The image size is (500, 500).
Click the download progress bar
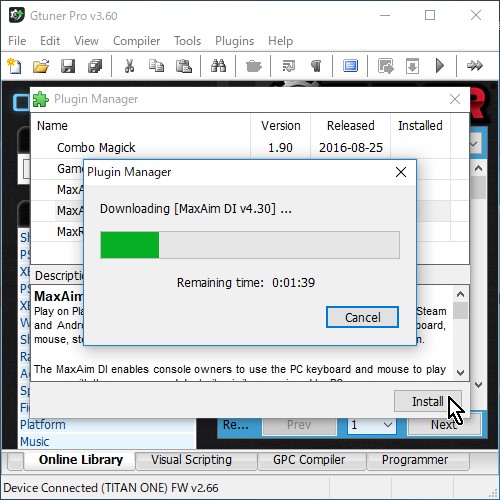click(250, 245)
